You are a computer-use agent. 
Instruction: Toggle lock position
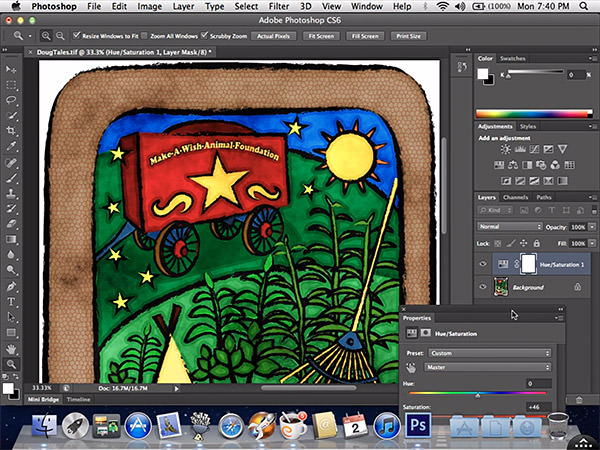[523, 243]
